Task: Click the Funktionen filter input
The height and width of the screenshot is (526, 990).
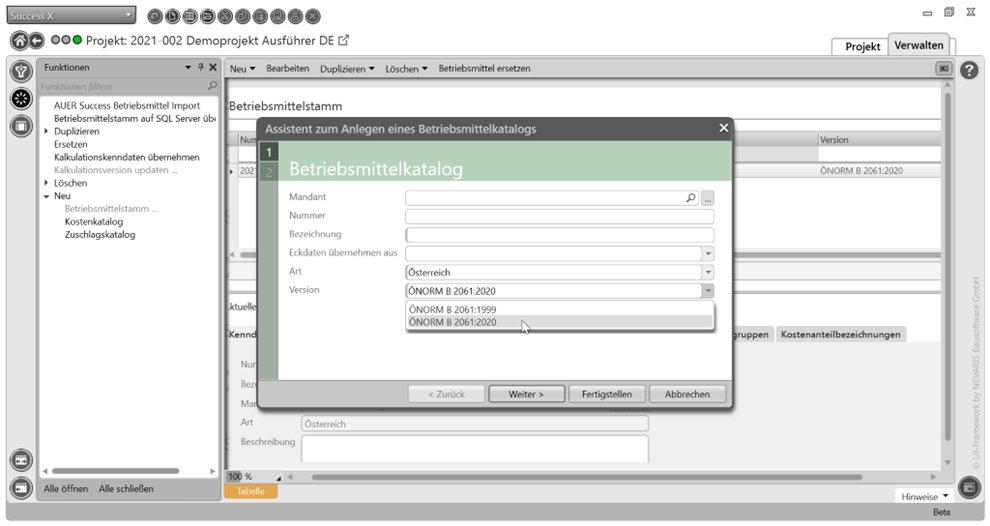Action: coord(123,87)
